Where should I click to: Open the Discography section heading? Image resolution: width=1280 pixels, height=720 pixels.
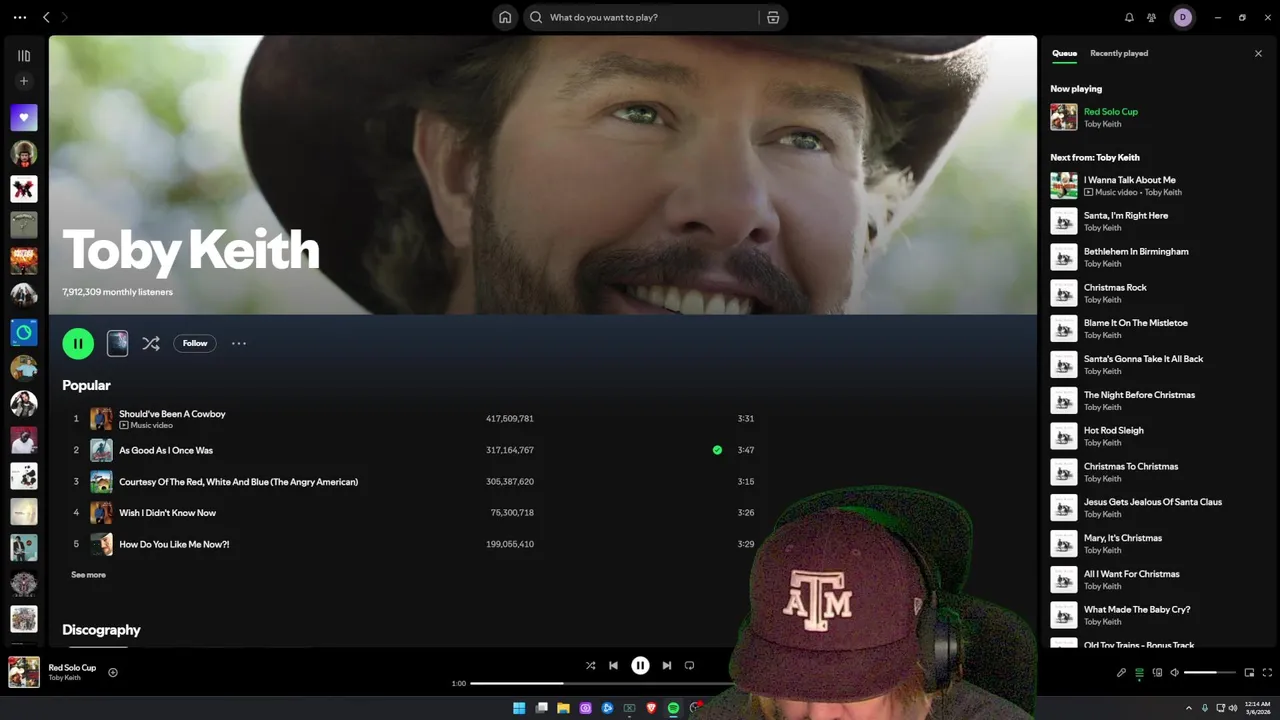[x=101, y=630]
